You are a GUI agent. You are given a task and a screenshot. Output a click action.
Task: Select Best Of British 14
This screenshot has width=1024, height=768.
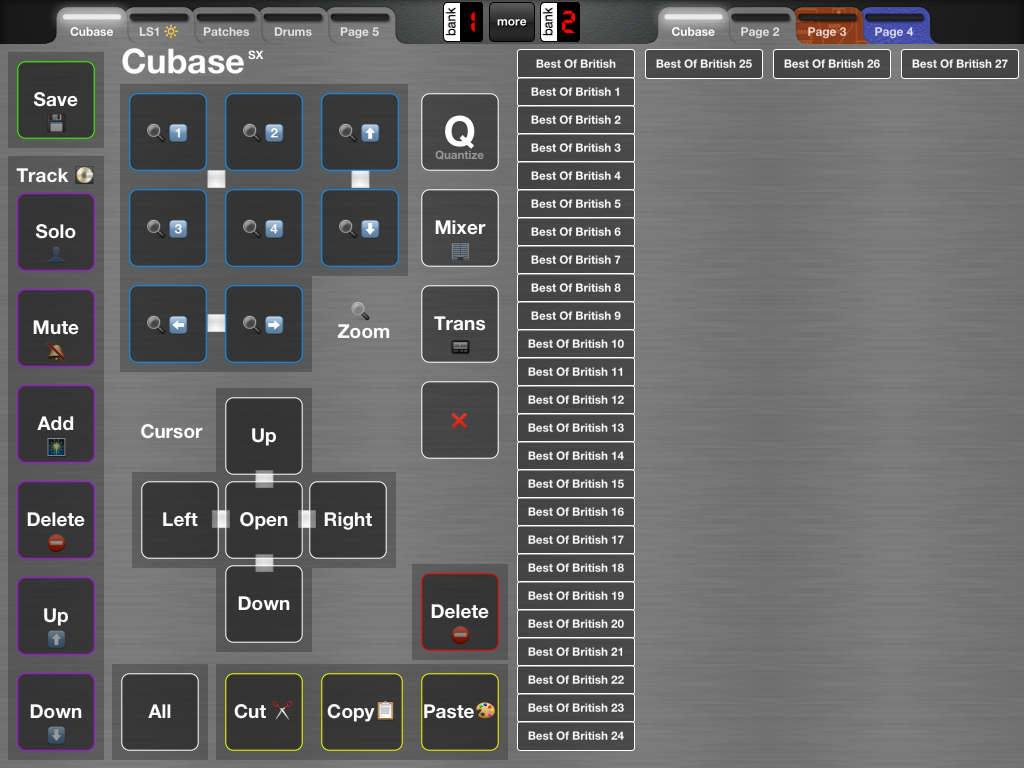576,456
